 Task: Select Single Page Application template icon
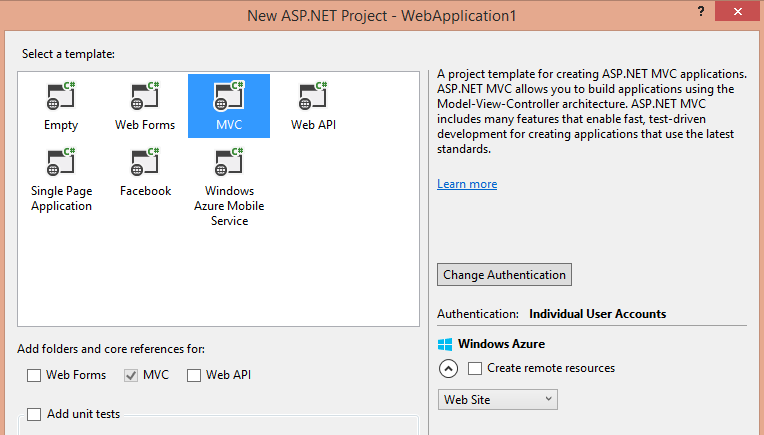[60, 163]
